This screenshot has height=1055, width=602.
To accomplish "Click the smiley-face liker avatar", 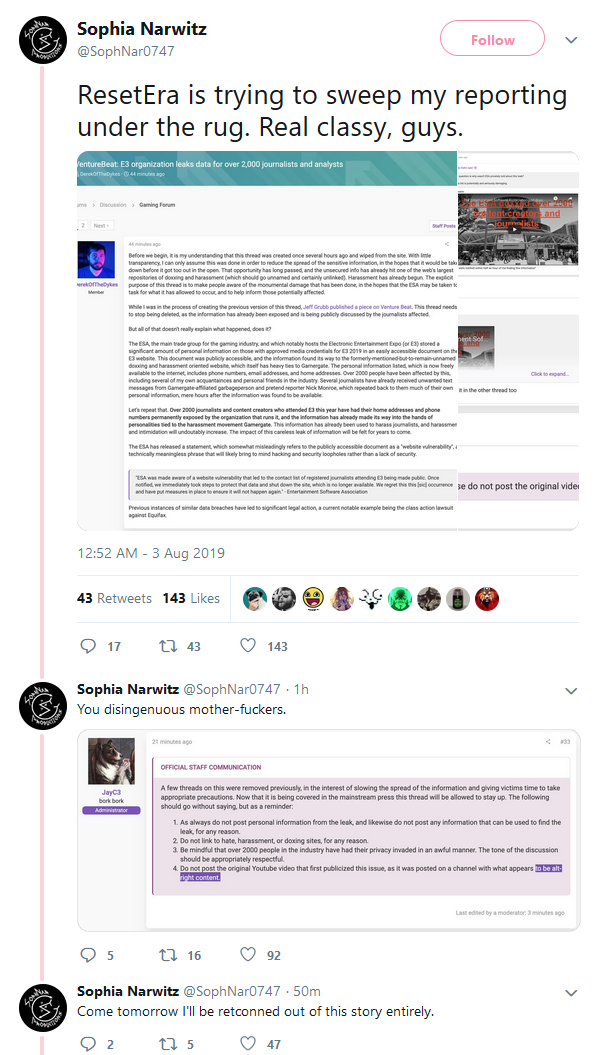I will [x=313, y=598].
